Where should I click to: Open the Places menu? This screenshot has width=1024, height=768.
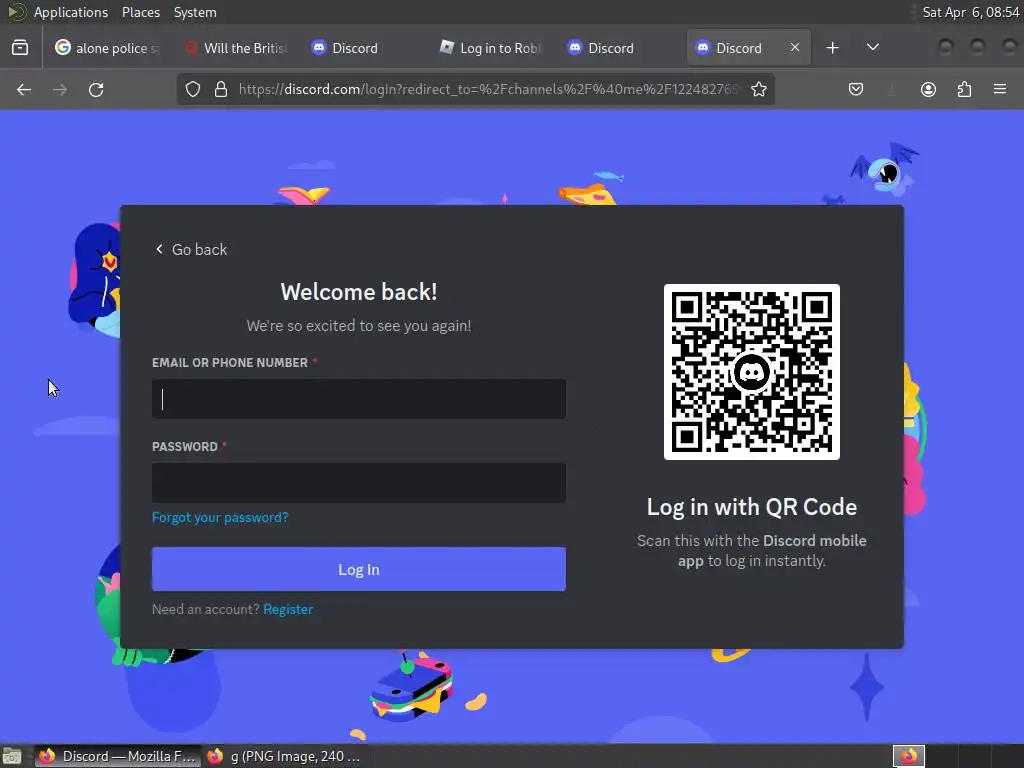pos(141,12)
